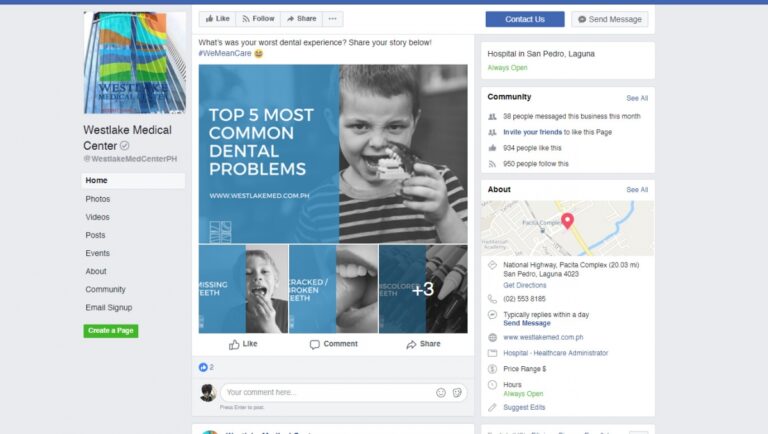Click the sticker icon in comment box
Image resolution: width=768 pixels, height=434 pixels.
(x=457, y=393)
